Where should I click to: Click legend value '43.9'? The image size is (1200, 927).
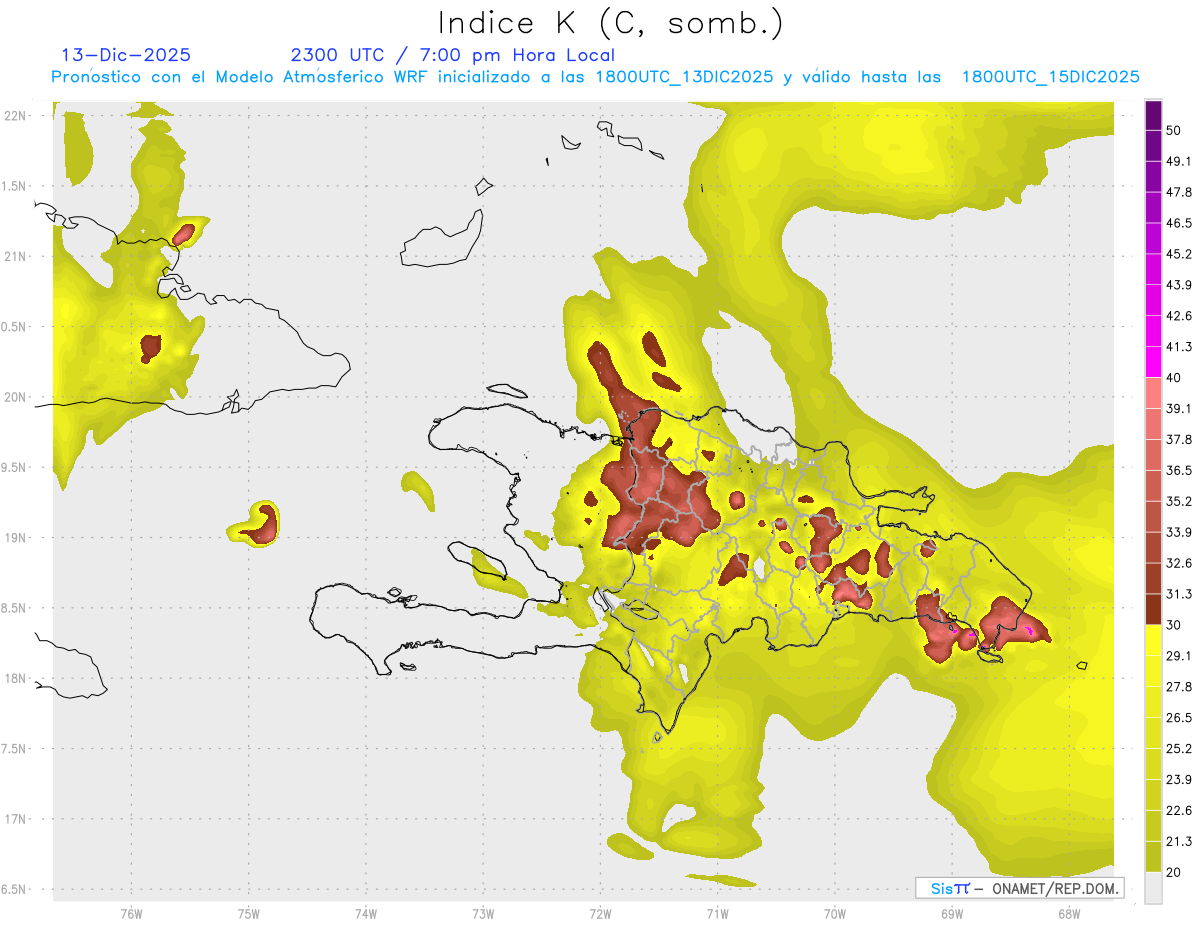point(1178,285)
